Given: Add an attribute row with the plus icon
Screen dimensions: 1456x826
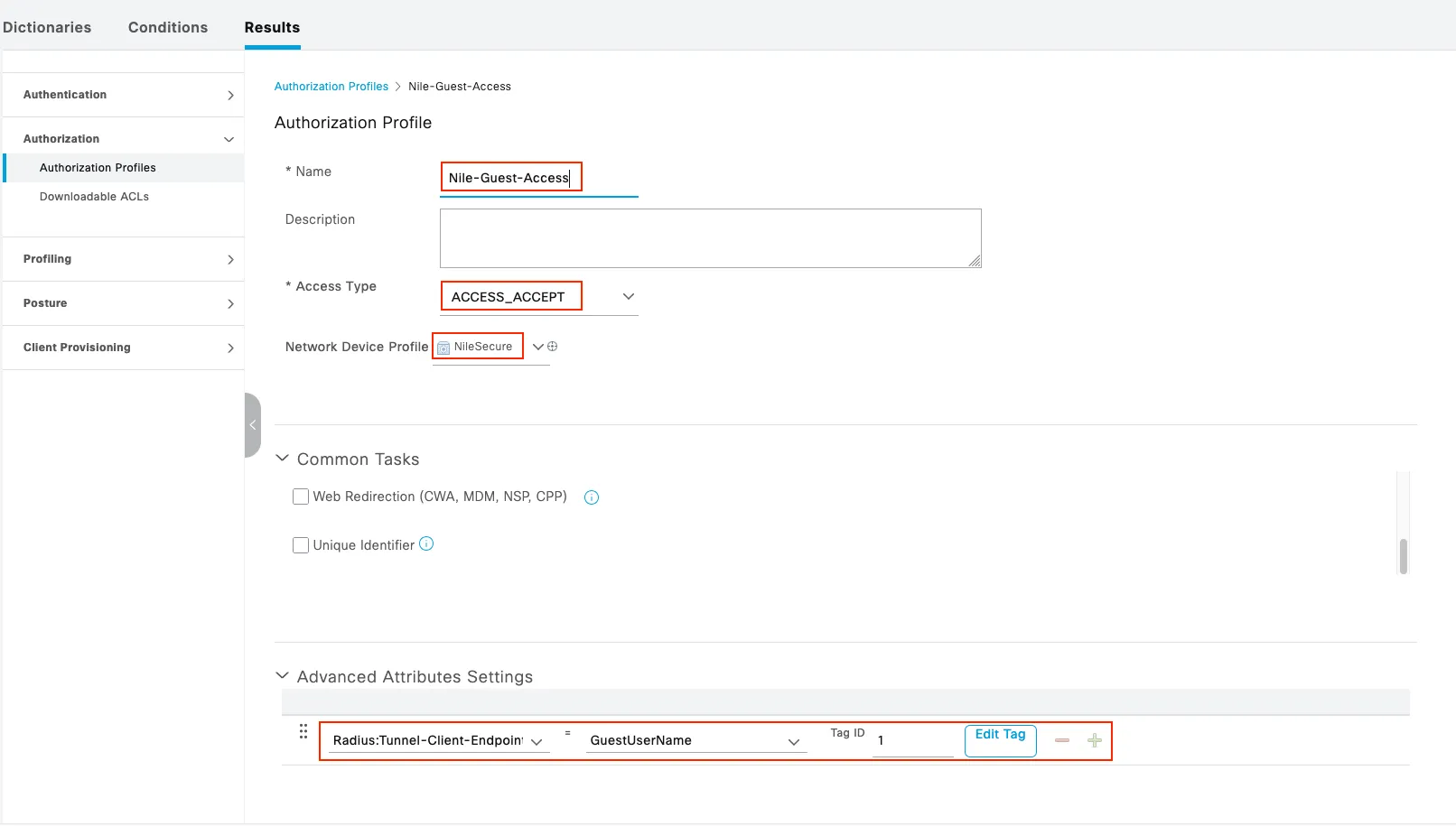Looking at the screenshot, I should pyautogui.click(x=1095, y=740).
